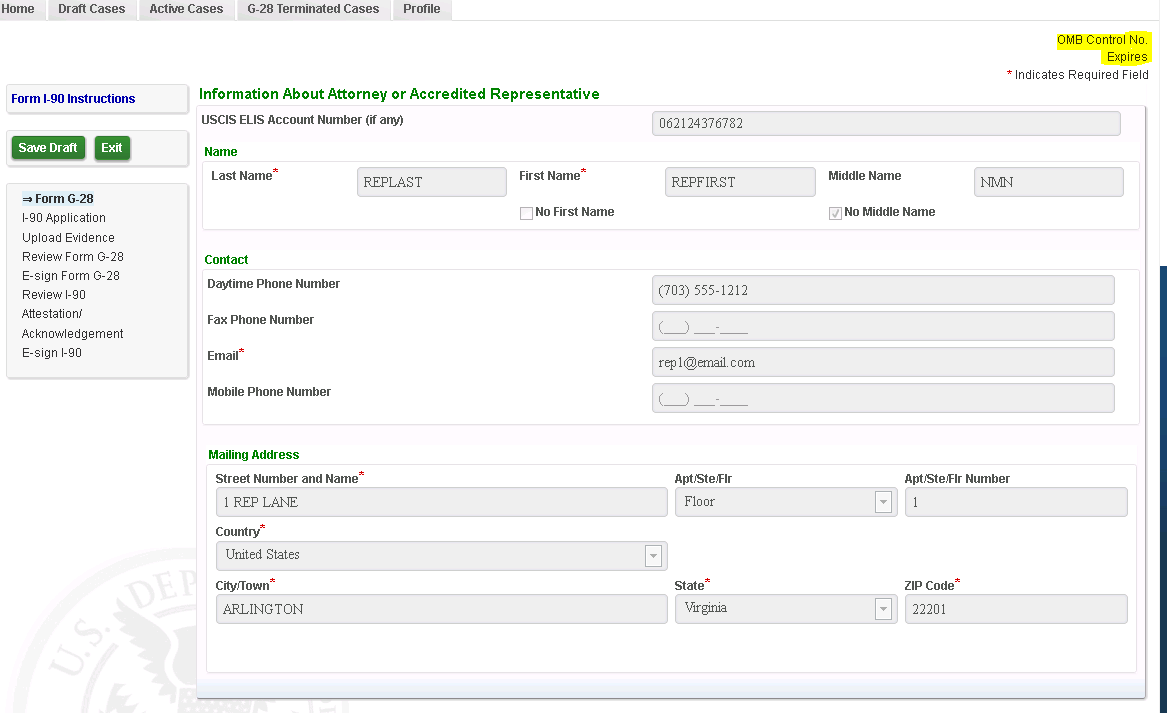Open Form I-90 Instructions link
Viewport: 1167px width, 713px height.
(x=73, y=99)
